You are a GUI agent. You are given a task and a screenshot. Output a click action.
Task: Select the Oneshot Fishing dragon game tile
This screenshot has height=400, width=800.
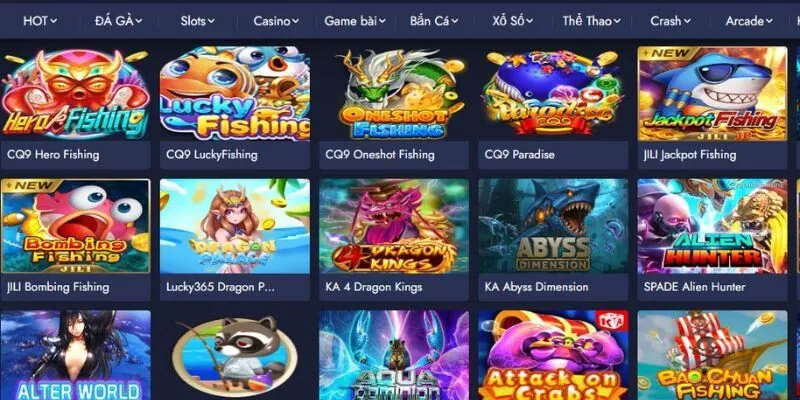pyautogui.click(x=394, y=93)
